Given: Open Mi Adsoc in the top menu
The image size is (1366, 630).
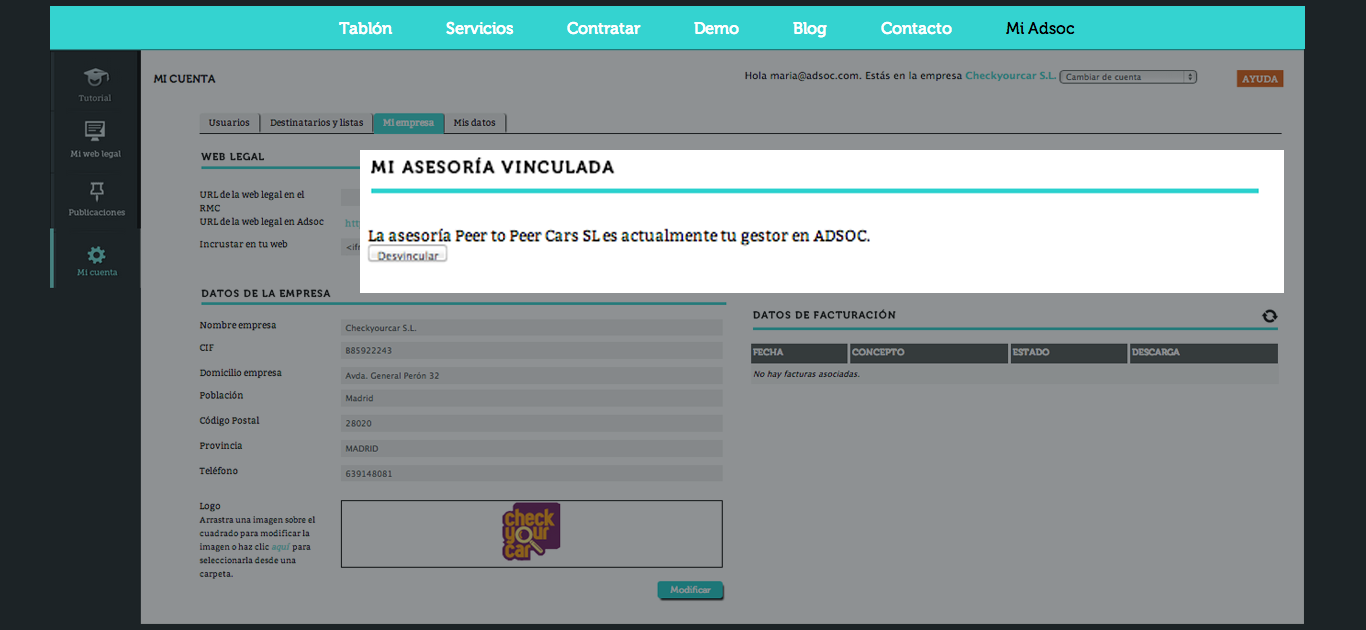Looking at the screenshot, I should click(x=1040, y=28).
